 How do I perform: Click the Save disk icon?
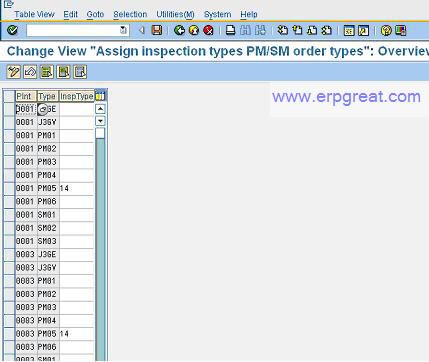click(x=157, y=30)
